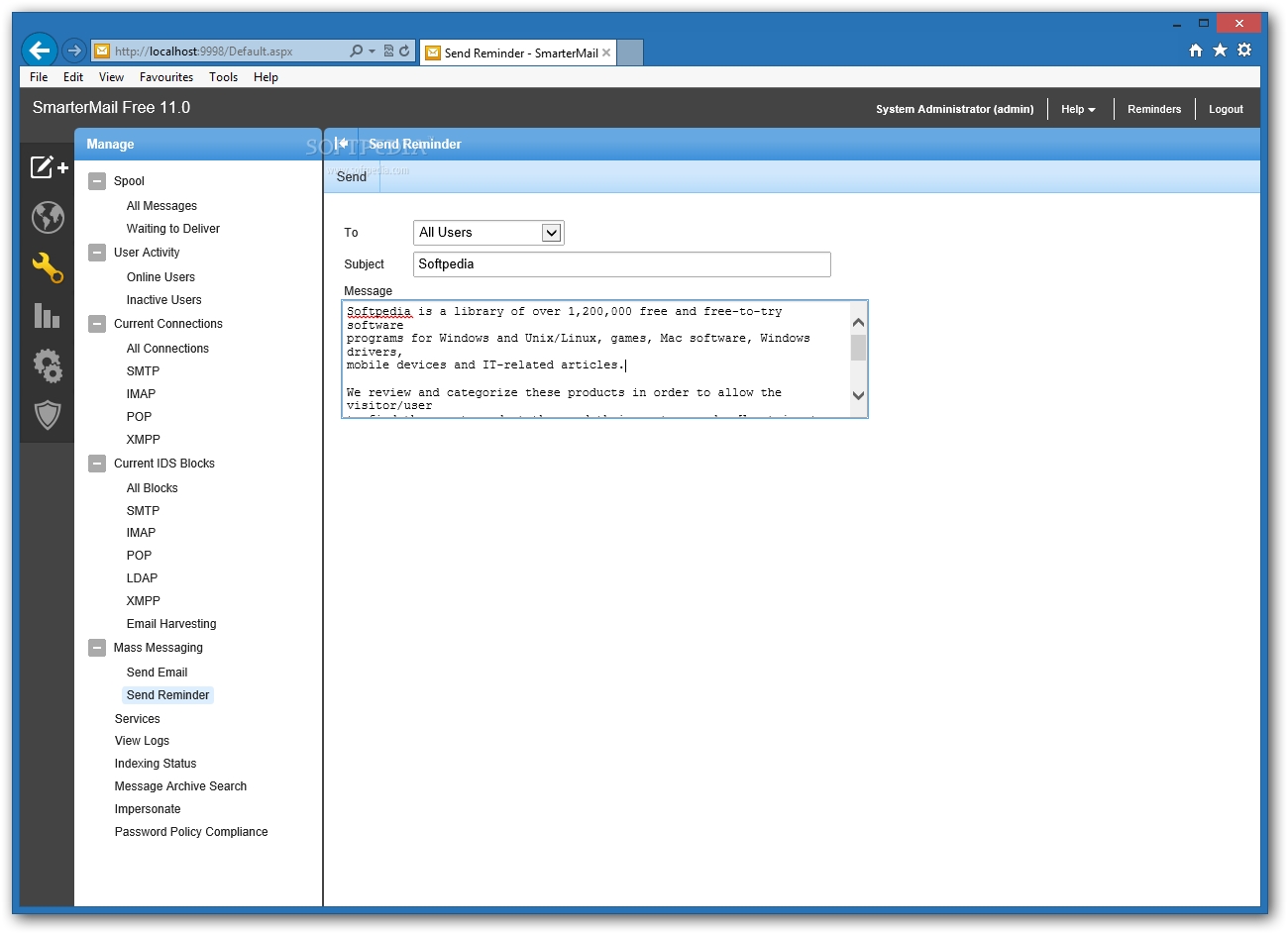Select Email Harvesting
Screen dimensions: 1288x934
(x=171, y=624)
